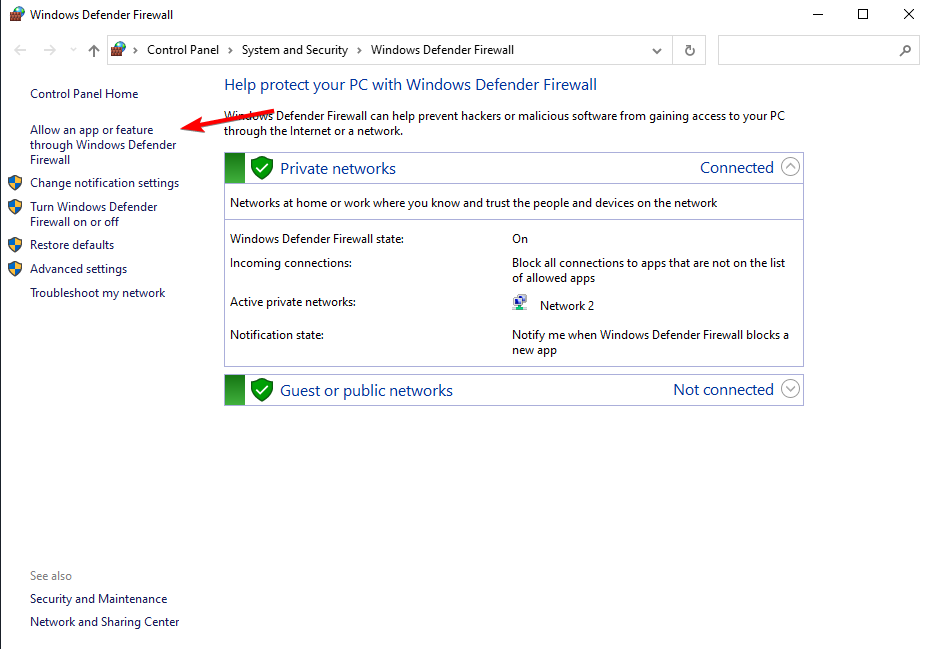
Task: Open Allow an app or feature through Firewall
Action: 103,145
